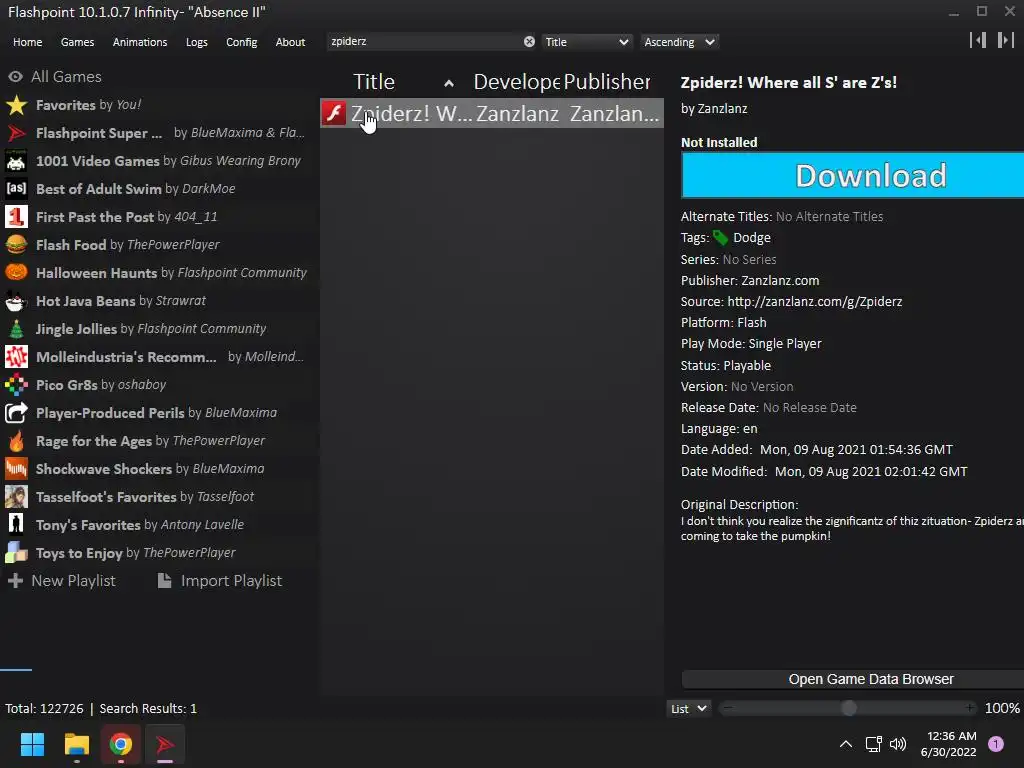Select Hot Java Beans cup icon
The width and height of the screenshot is (1024, 768).
coord(16,301)
